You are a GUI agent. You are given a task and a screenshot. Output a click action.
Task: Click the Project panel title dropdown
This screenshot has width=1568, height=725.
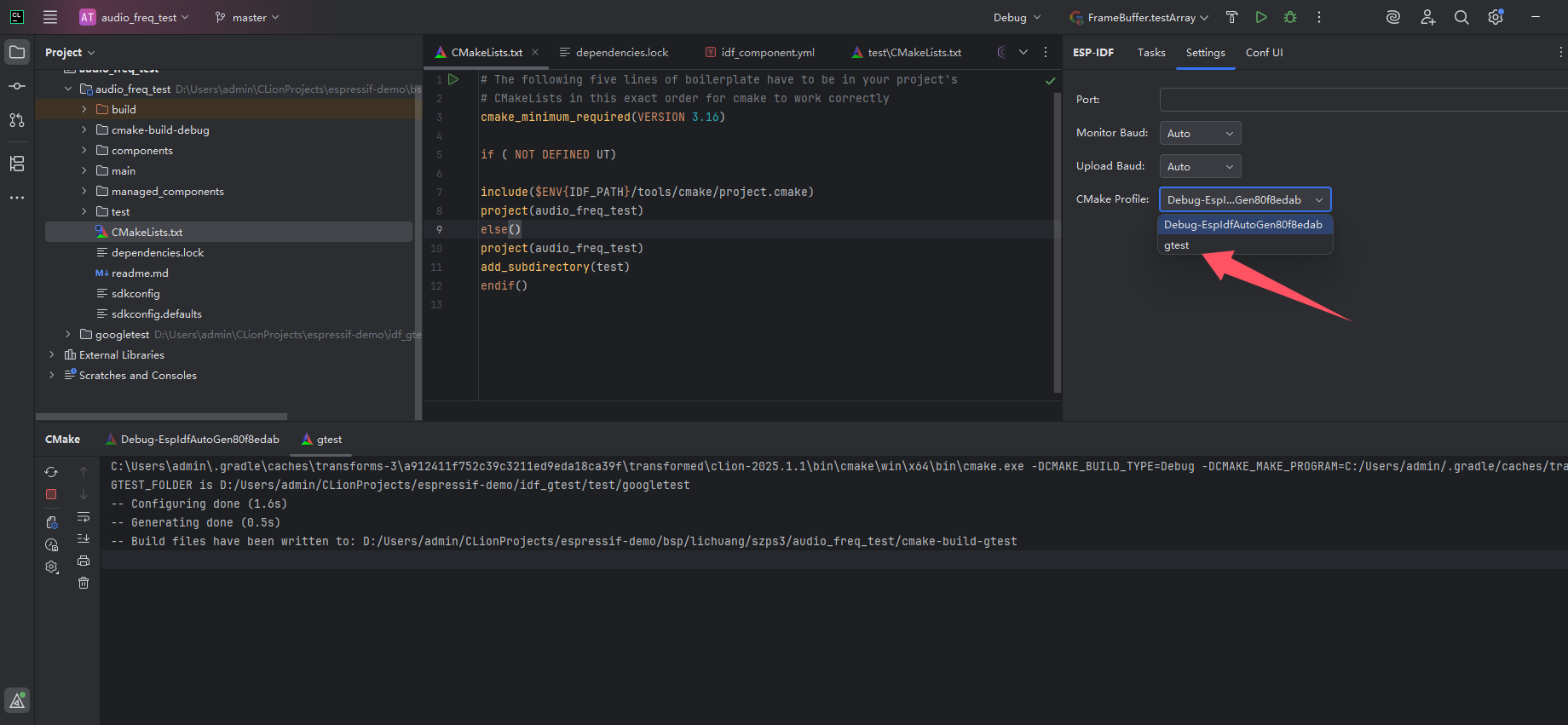(x=70, y=52)
